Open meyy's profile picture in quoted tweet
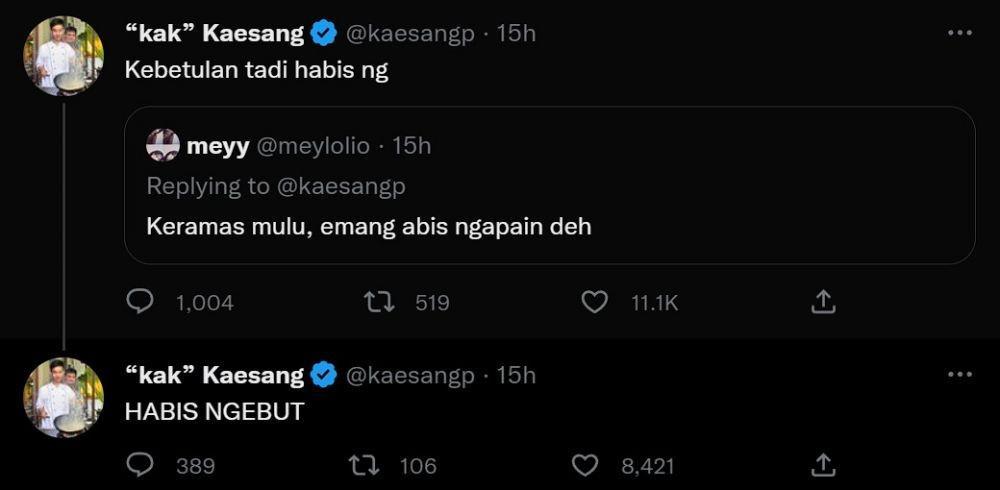Viewport: 1000px width, 490px height. pyautogui.click(x=163, y=145)
